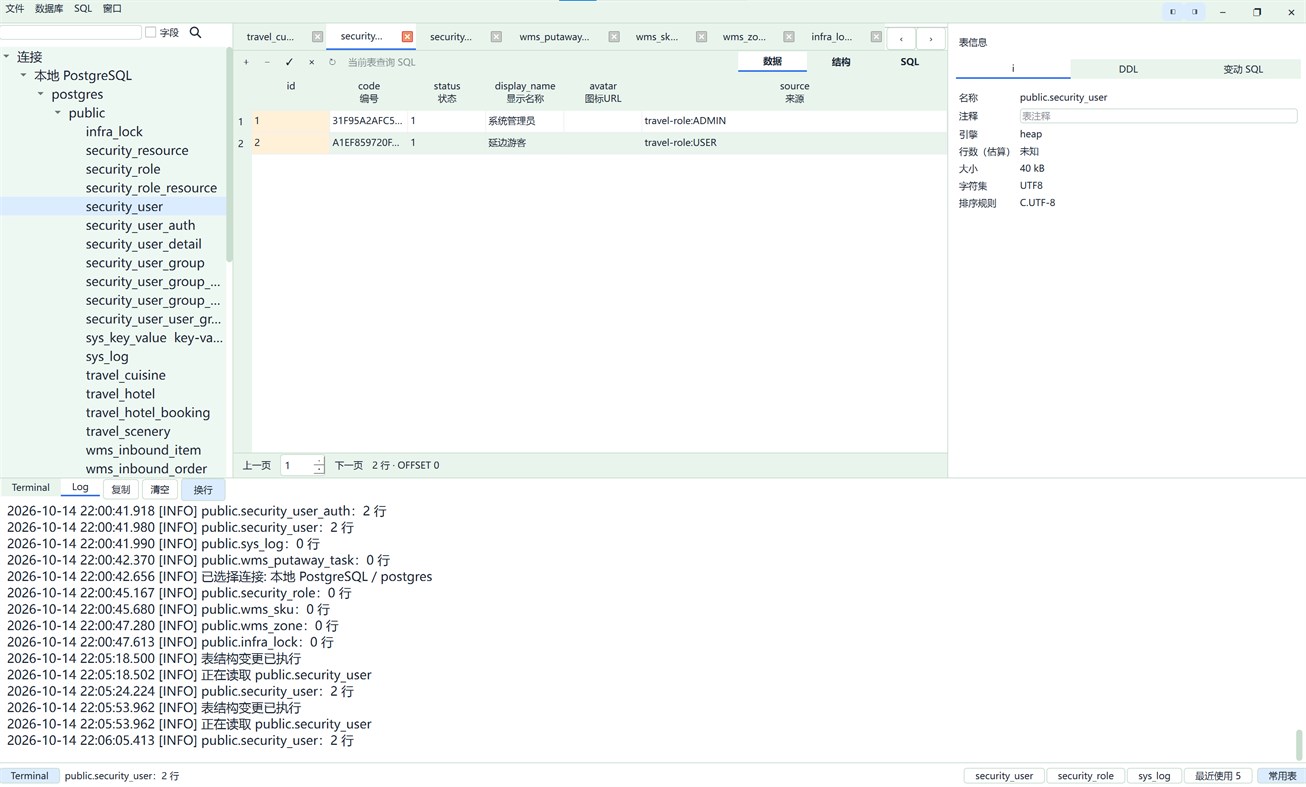1306x787 pixels.
Task: Open the 数据库 menu
Action: (49, 9)
